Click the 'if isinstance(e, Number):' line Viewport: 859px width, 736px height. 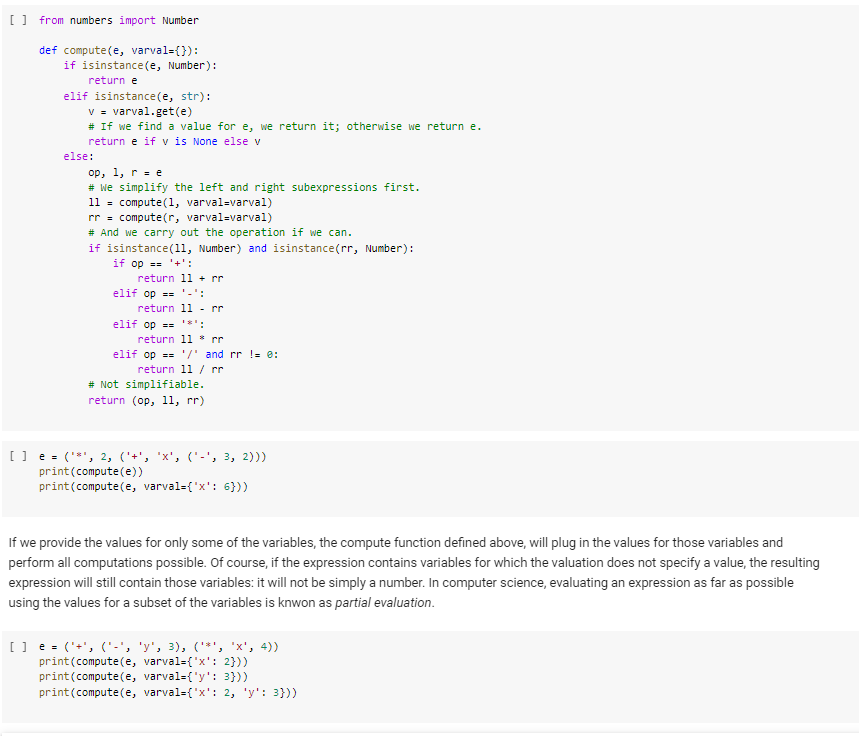point(140,66)
